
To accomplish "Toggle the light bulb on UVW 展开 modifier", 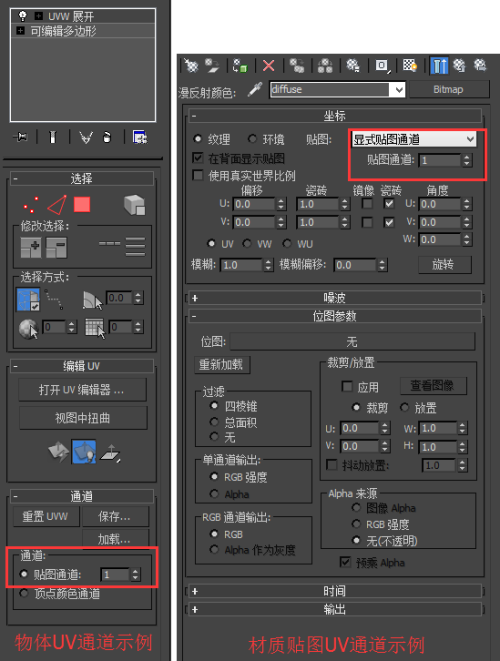I will point(23,16).
